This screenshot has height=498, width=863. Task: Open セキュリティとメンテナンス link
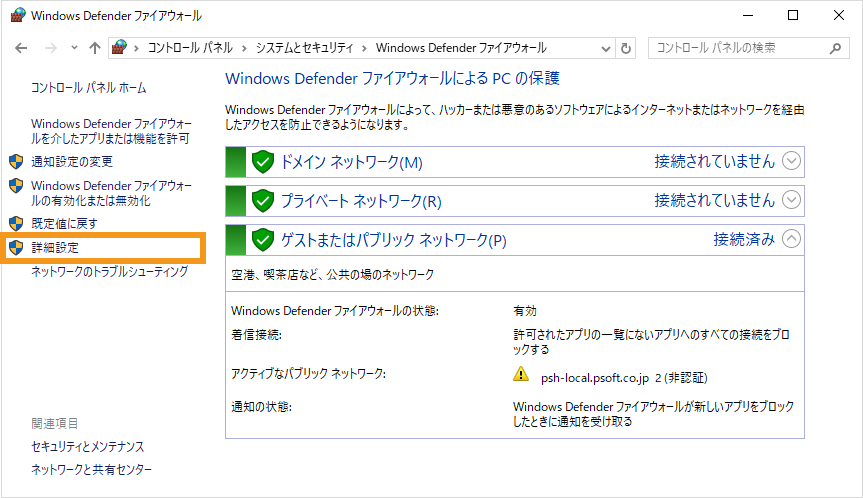tap(88, 446)
